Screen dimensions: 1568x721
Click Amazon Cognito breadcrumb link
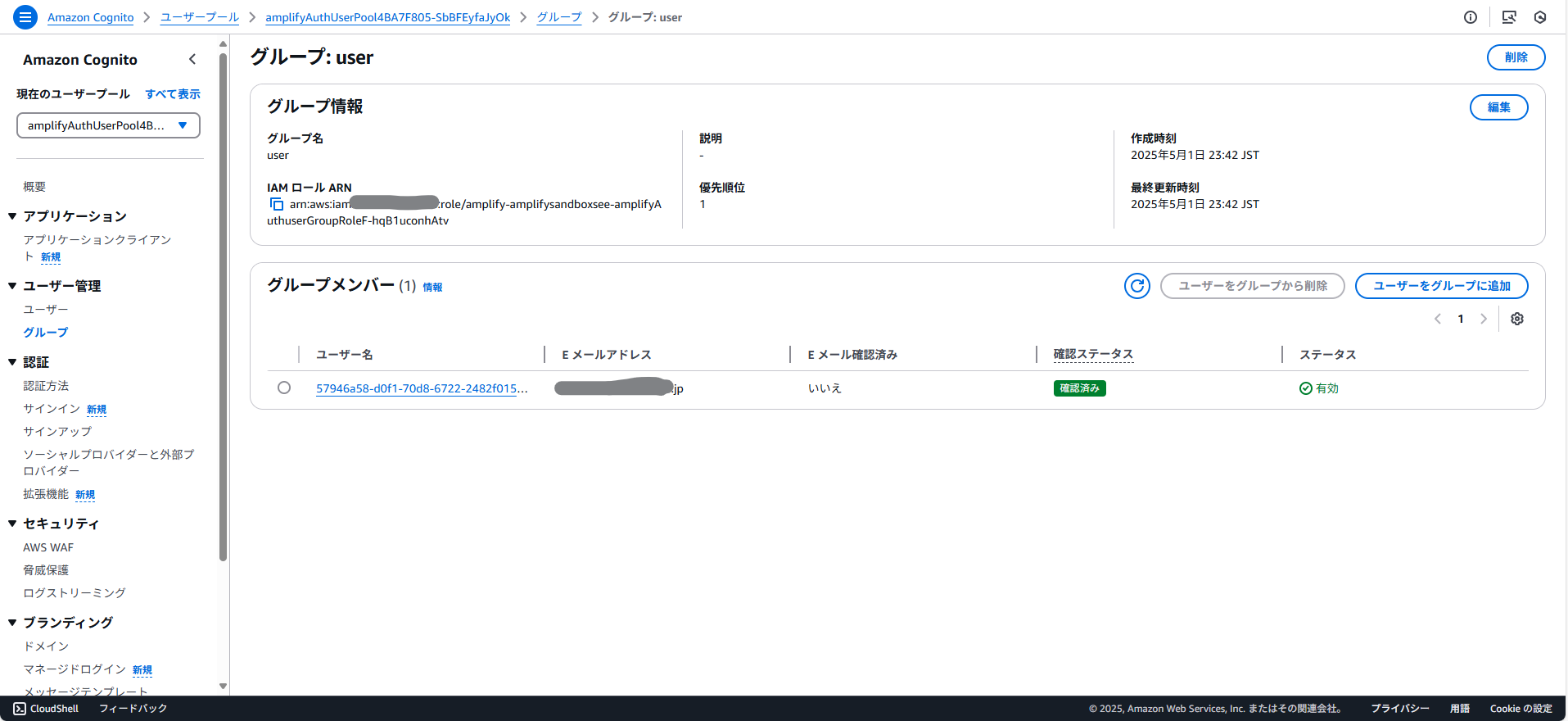point(90,17)
